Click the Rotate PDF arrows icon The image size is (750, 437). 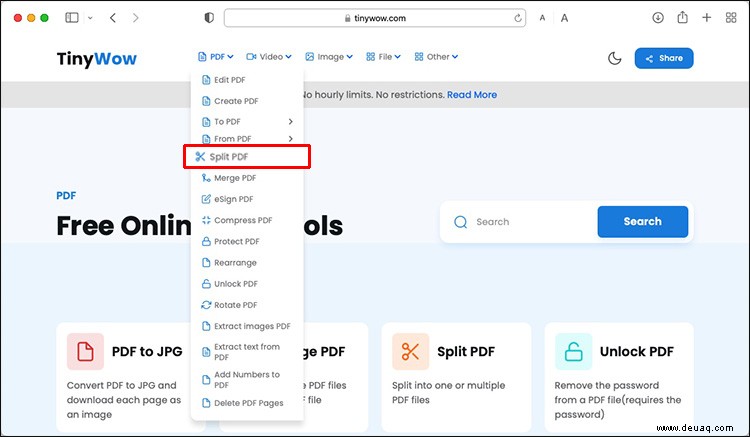pos(206,305)
